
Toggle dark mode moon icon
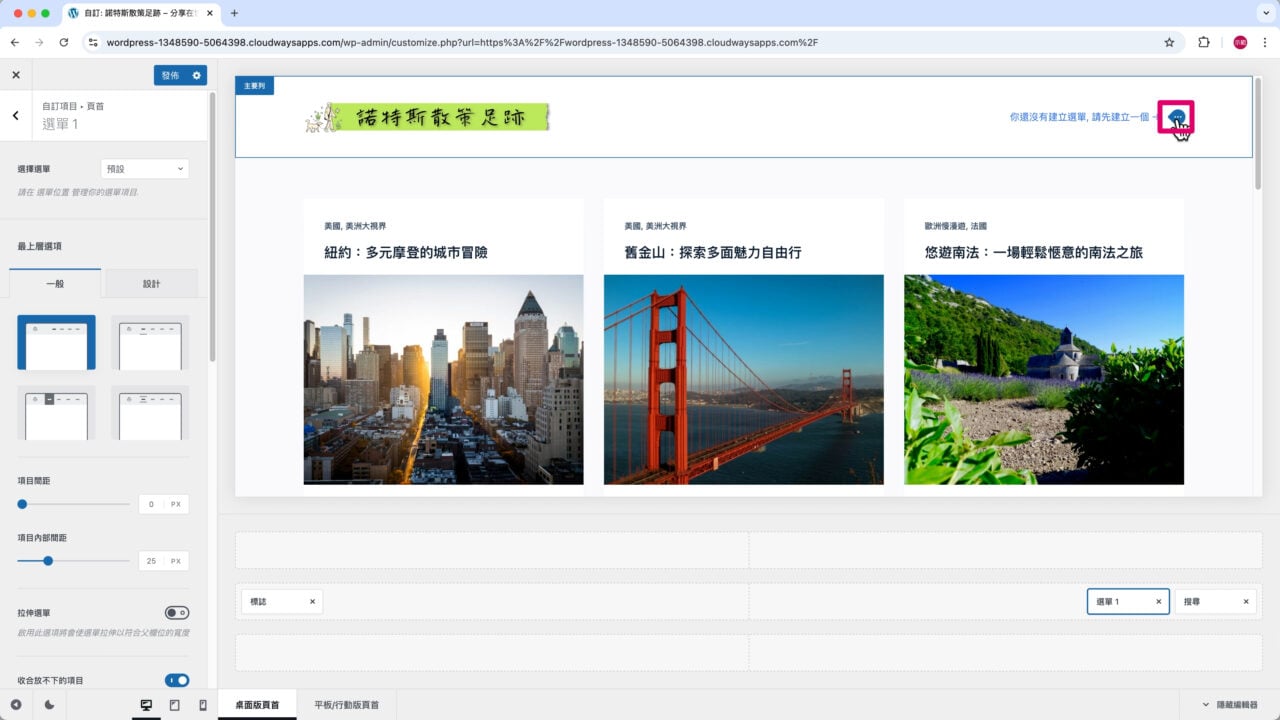pos(49,705)
